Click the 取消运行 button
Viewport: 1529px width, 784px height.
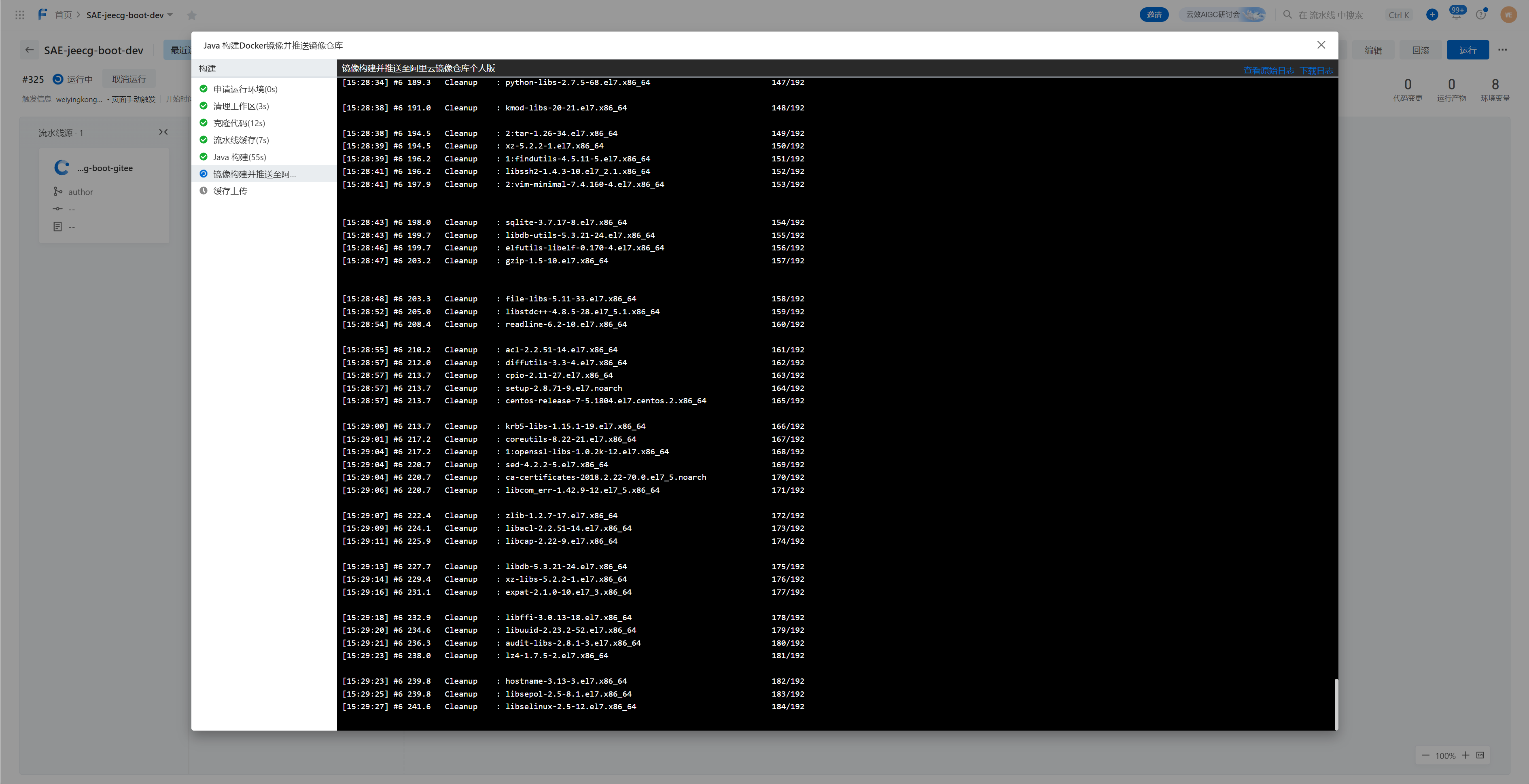coord(129,79)
